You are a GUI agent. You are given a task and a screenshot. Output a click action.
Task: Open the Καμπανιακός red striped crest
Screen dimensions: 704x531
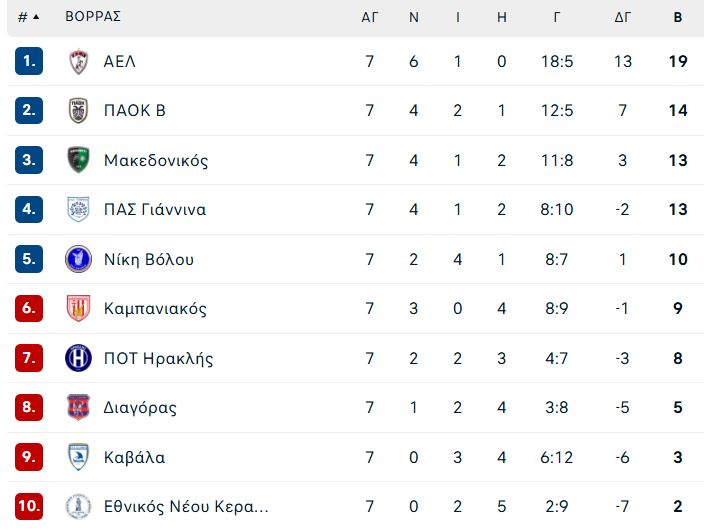click(x=79, y=308)
